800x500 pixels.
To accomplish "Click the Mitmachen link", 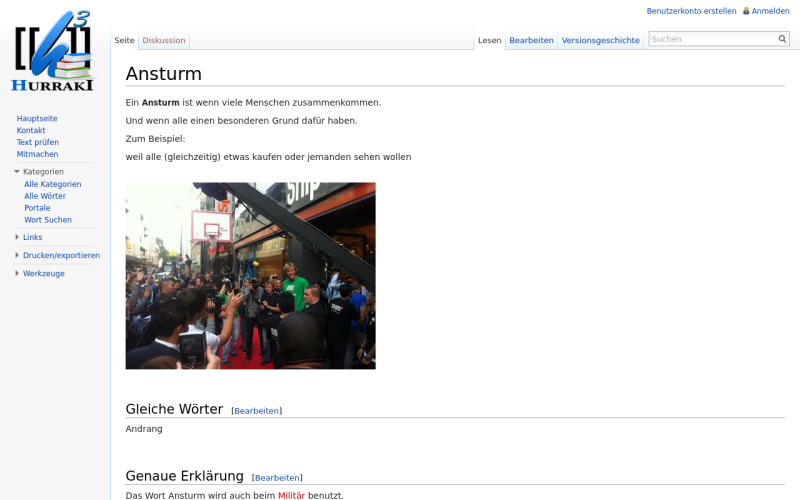I will click(37, 154).
